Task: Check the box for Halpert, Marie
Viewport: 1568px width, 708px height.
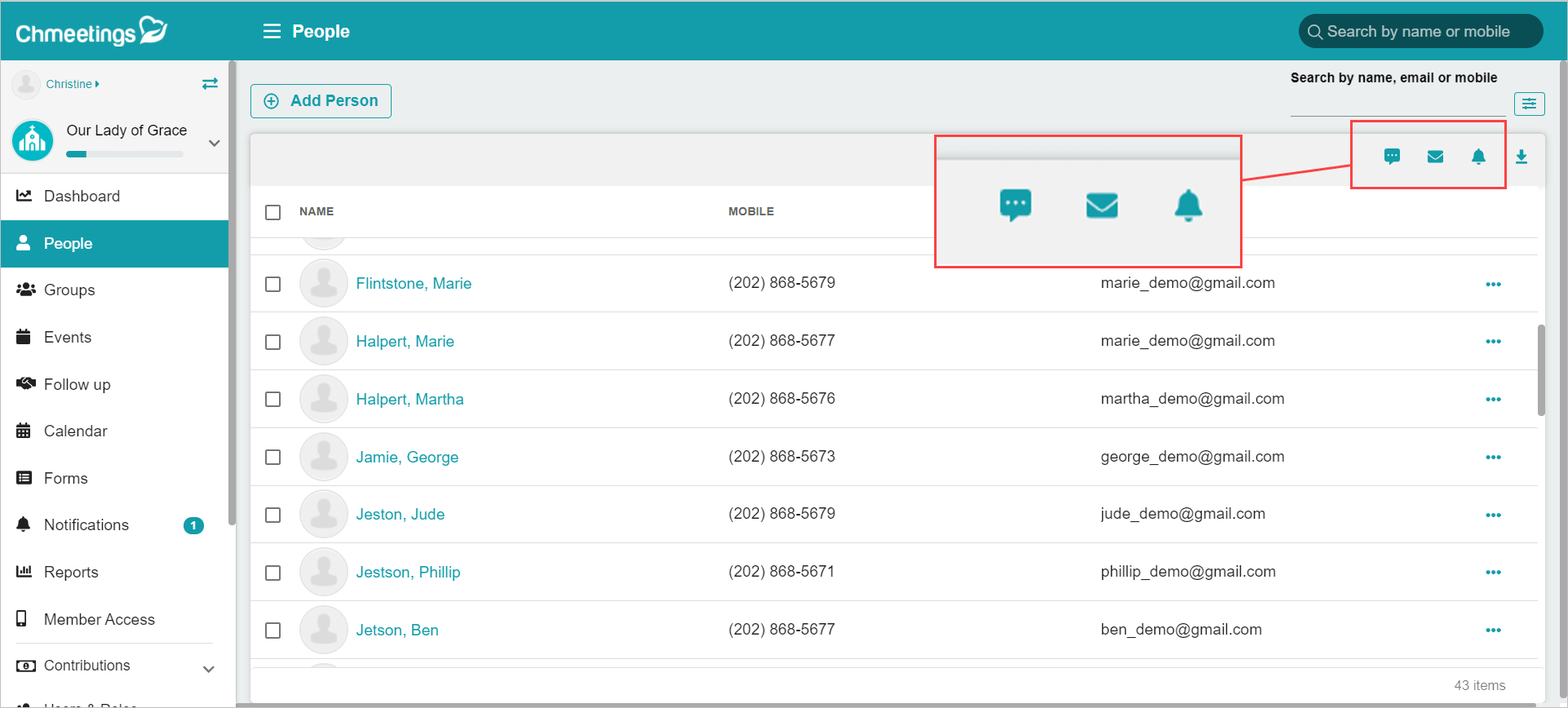Action: point(273,342)
